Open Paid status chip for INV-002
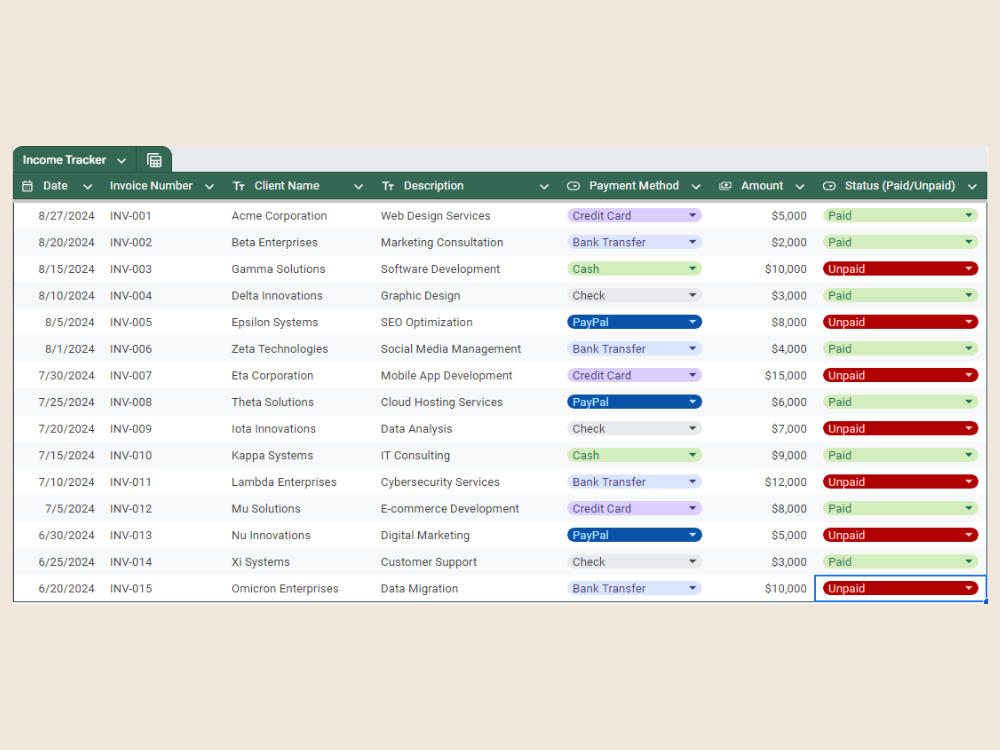The height and width of the screenshot is (750, 1000). [901, 242]
